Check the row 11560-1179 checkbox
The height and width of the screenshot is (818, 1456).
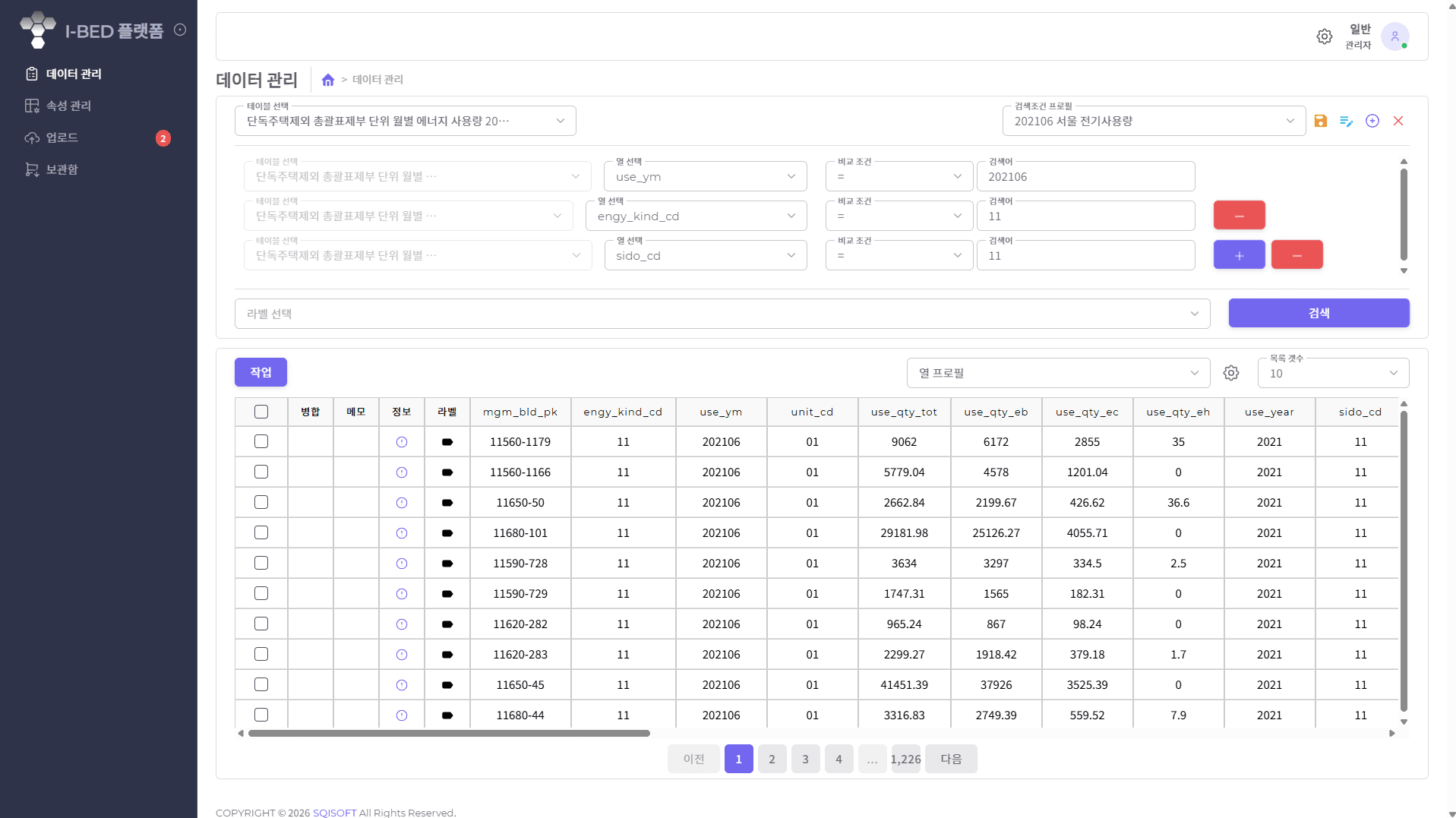click(261, 441)
